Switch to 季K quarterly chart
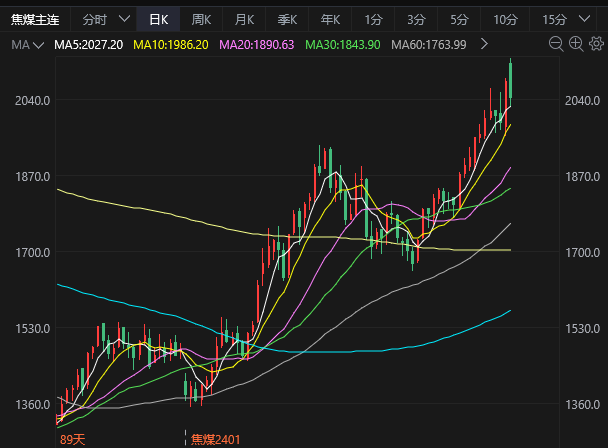 point(287,19)
